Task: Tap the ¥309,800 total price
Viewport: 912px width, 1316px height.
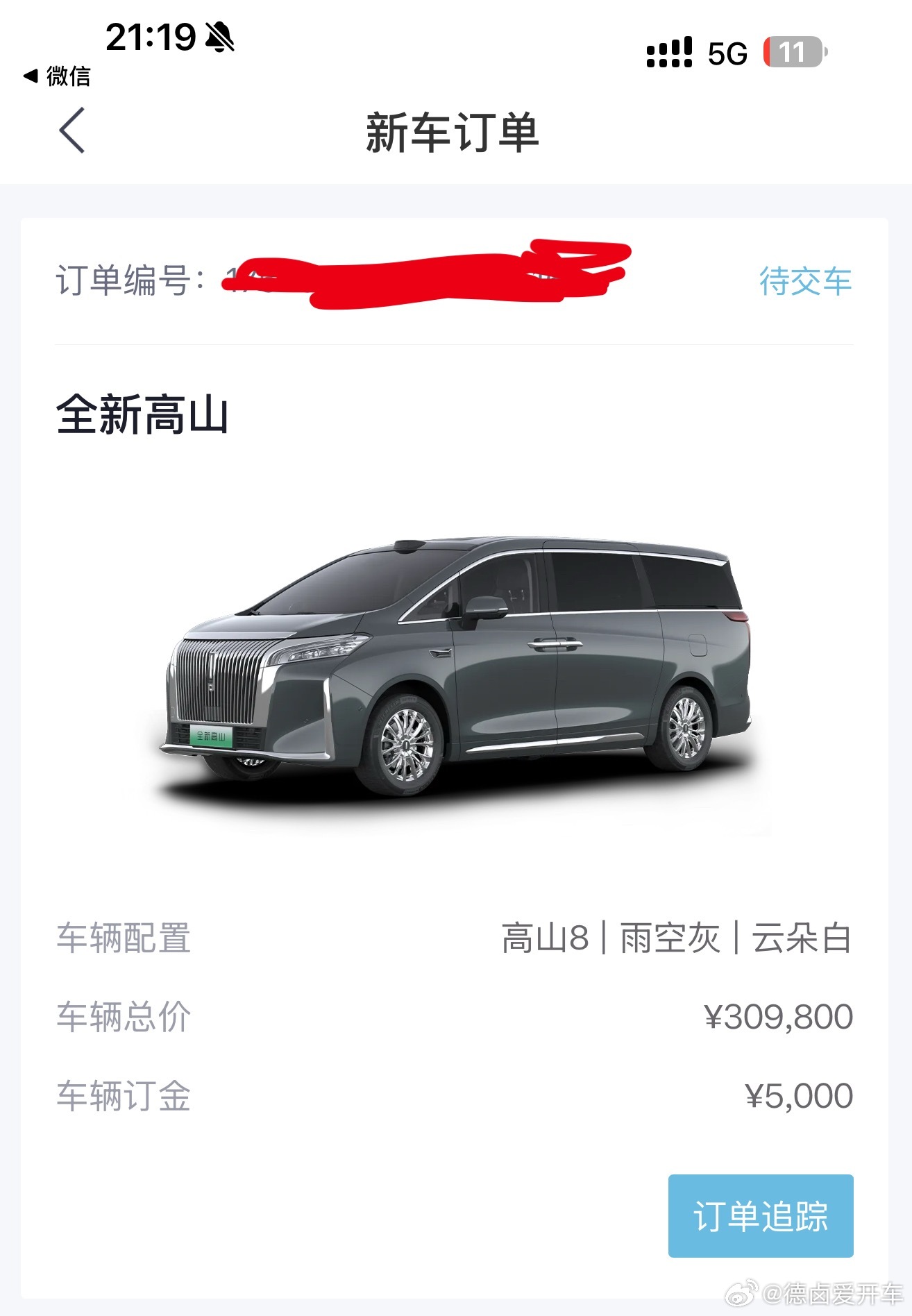Action: 778,1017
